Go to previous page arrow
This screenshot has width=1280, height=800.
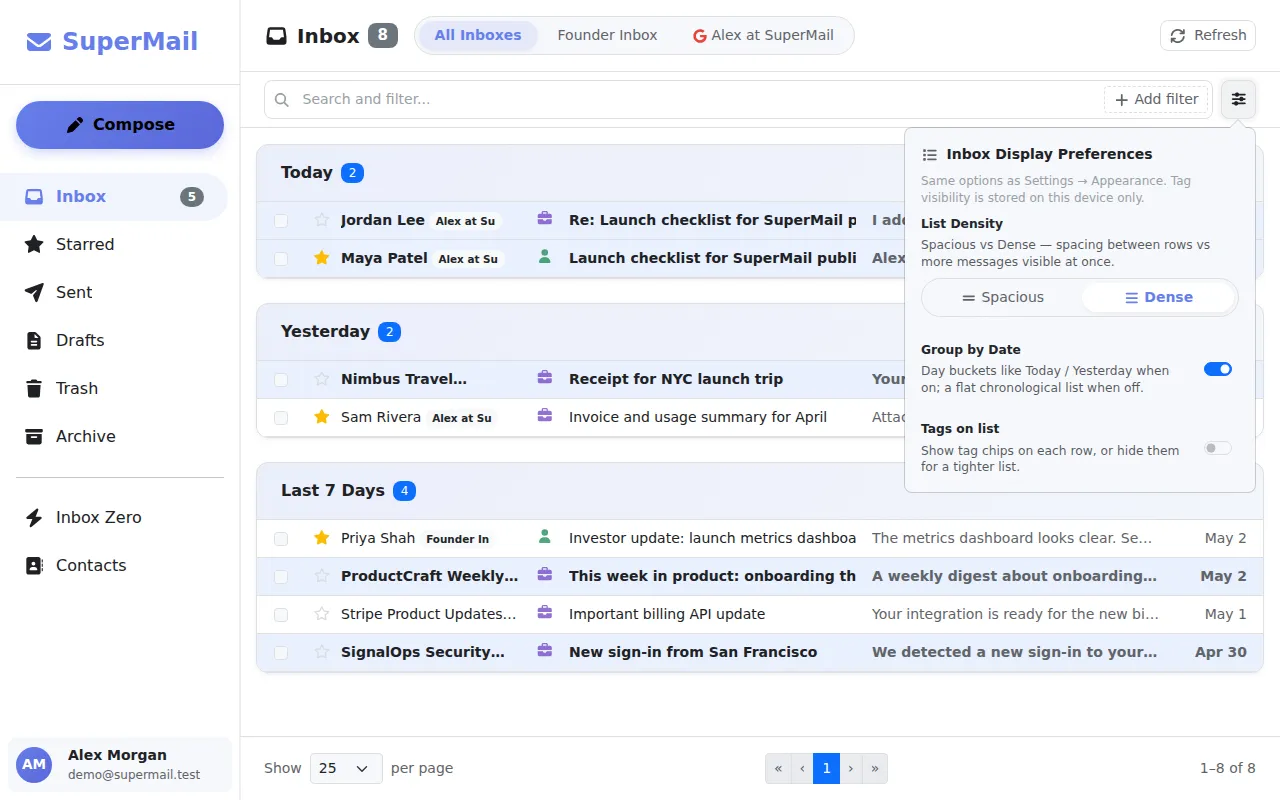tap(802, 768)
